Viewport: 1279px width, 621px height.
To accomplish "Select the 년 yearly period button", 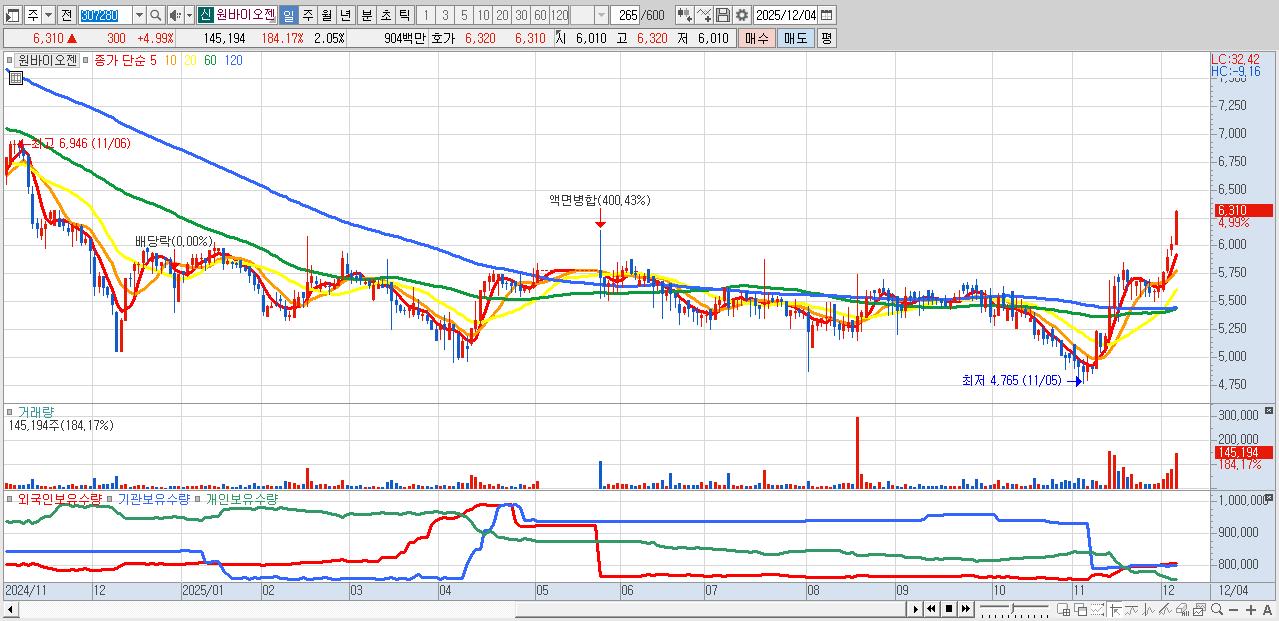I will click(x=345, y=15).
